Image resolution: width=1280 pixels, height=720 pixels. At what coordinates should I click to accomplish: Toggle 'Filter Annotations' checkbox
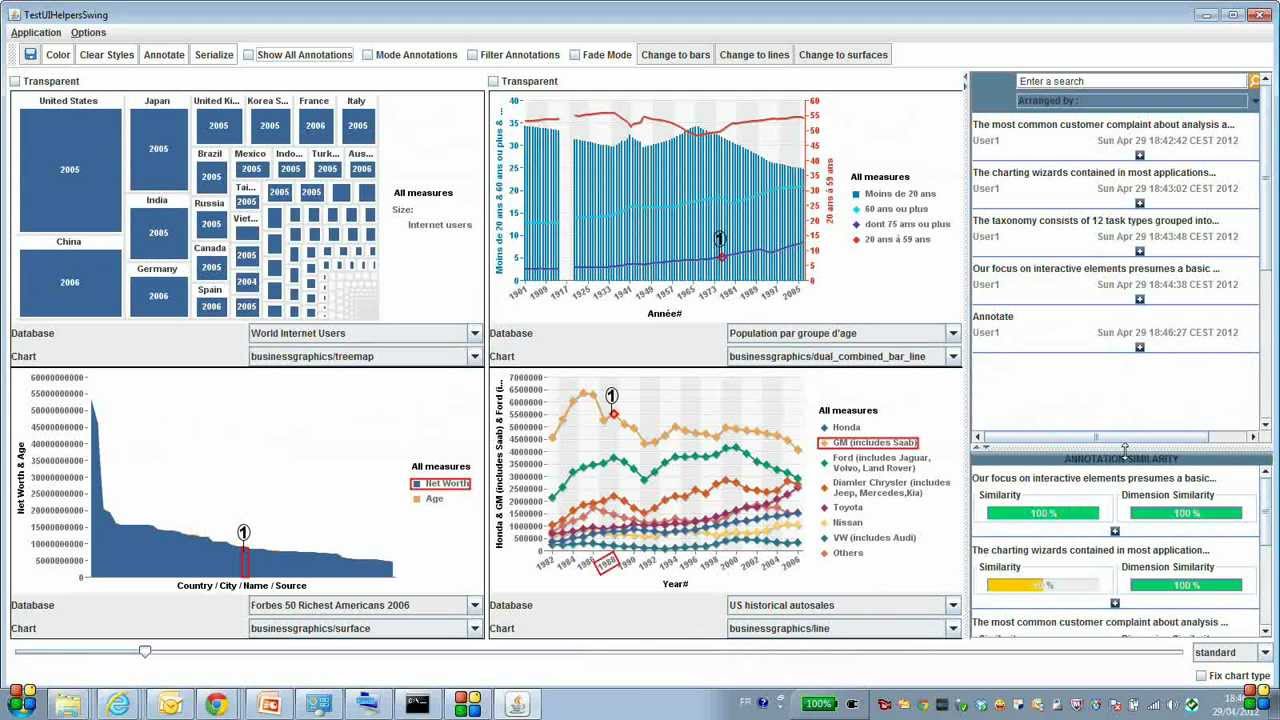(471, 55)
